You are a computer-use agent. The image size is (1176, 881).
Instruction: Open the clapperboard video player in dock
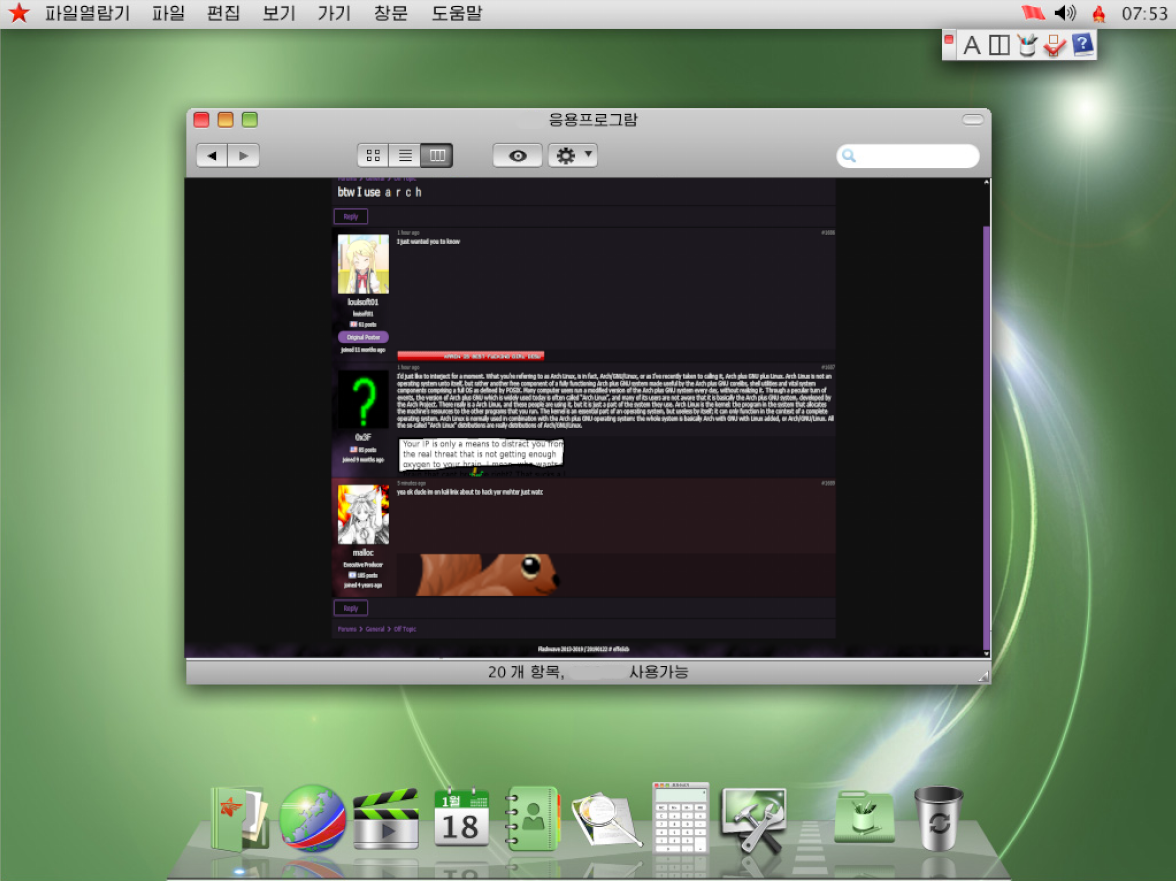(386, 819)
